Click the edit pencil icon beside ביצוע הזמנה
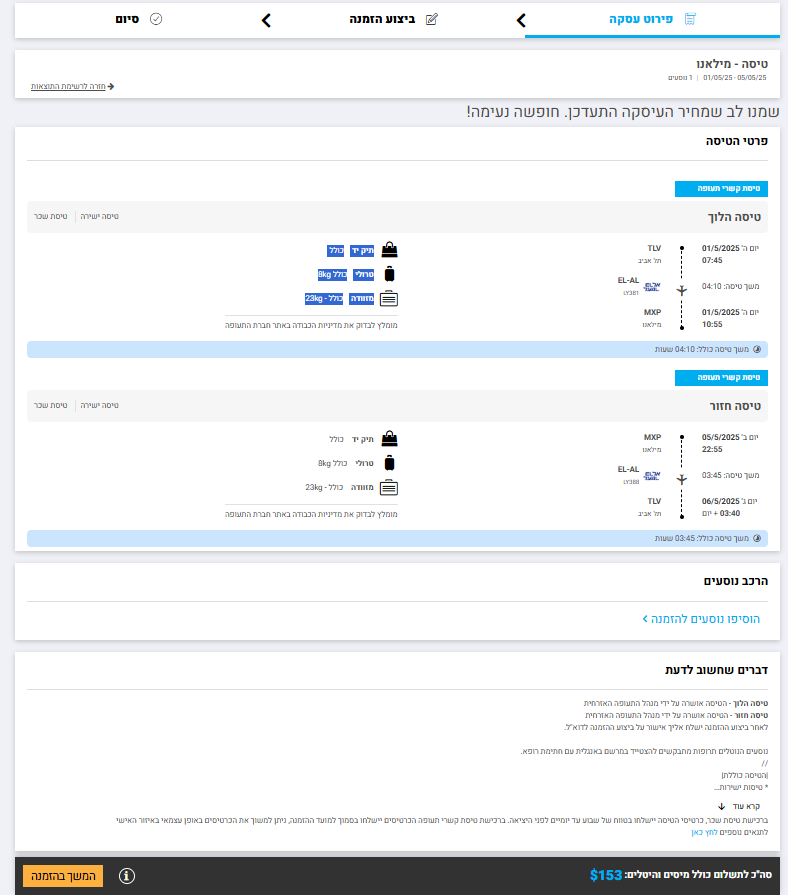Viewport: 788px width, 895px height. click(432, 19)
